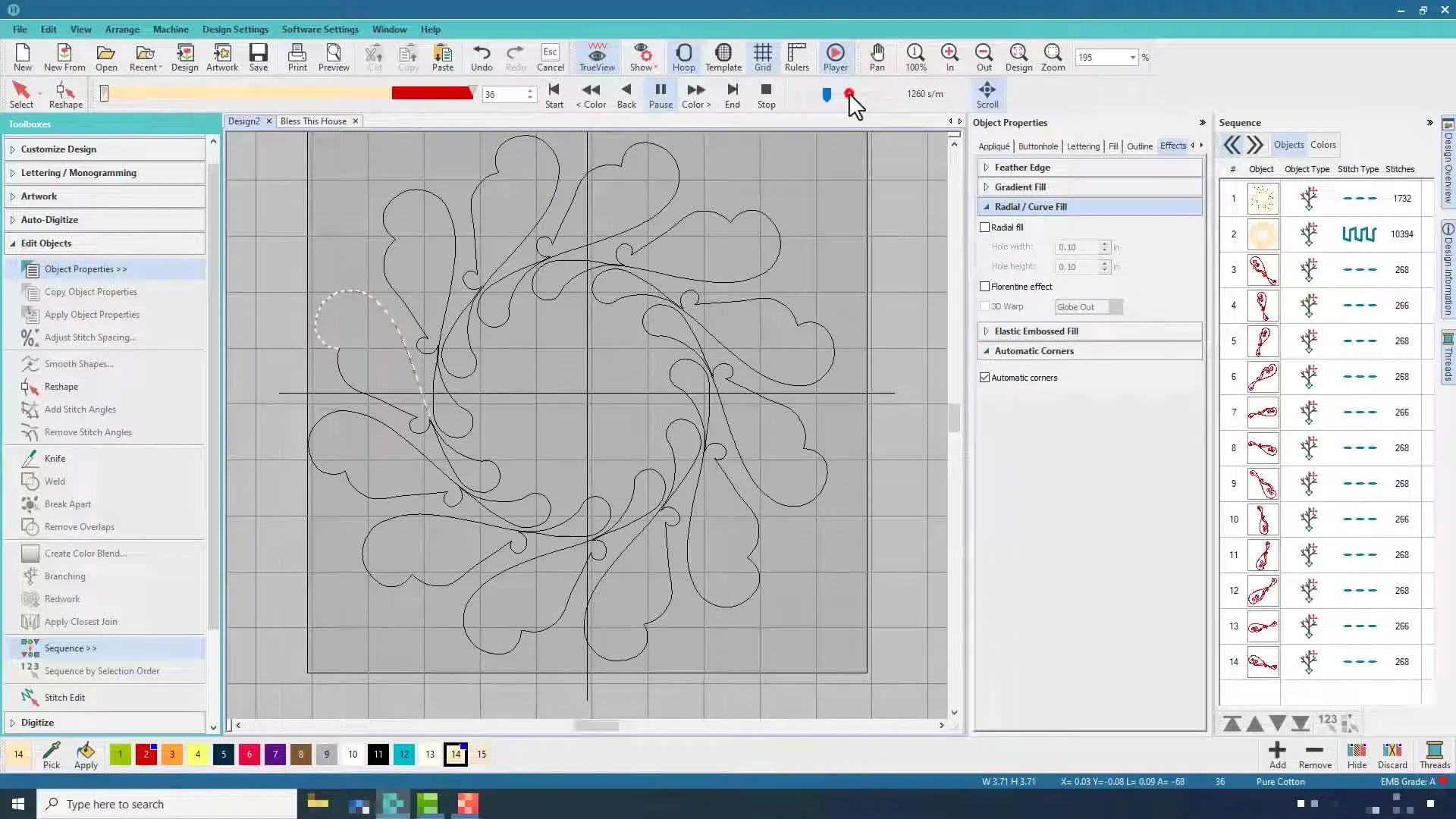Switch to the Bless This House tab

point(313,121)
